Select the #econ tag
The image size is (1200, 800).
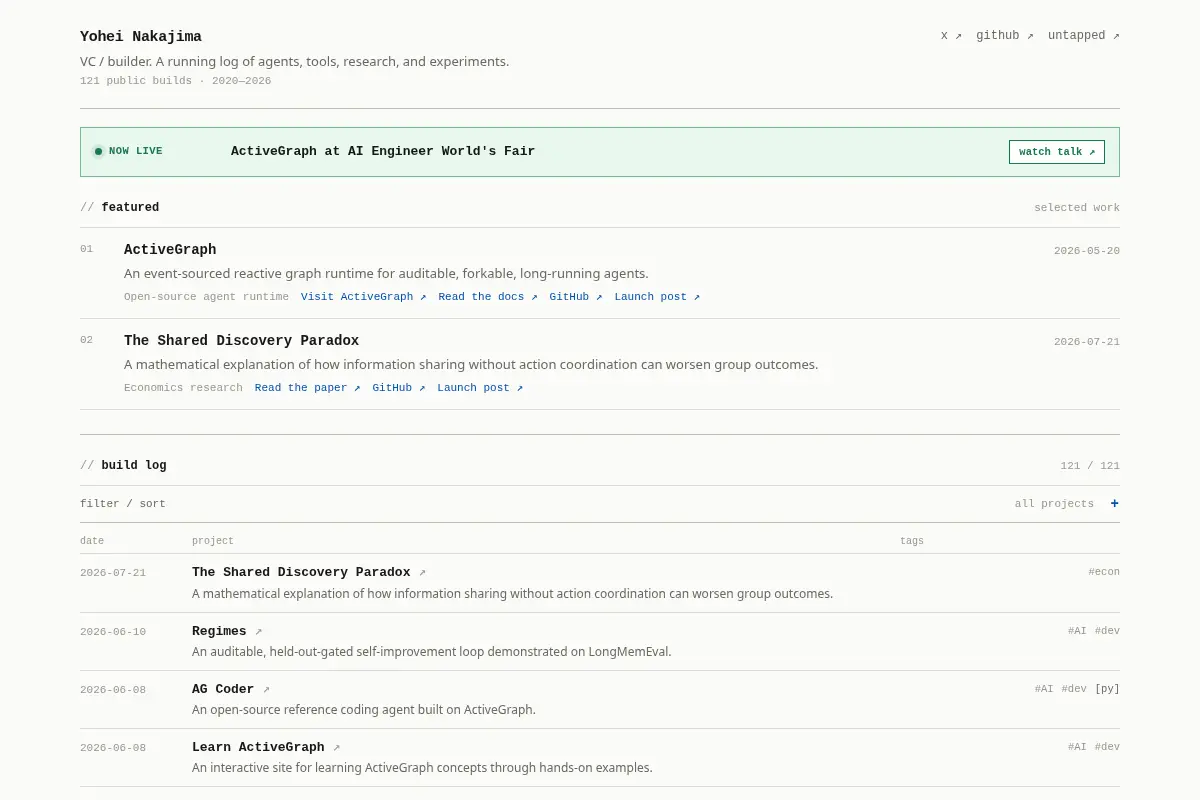tap(1104, 572)
